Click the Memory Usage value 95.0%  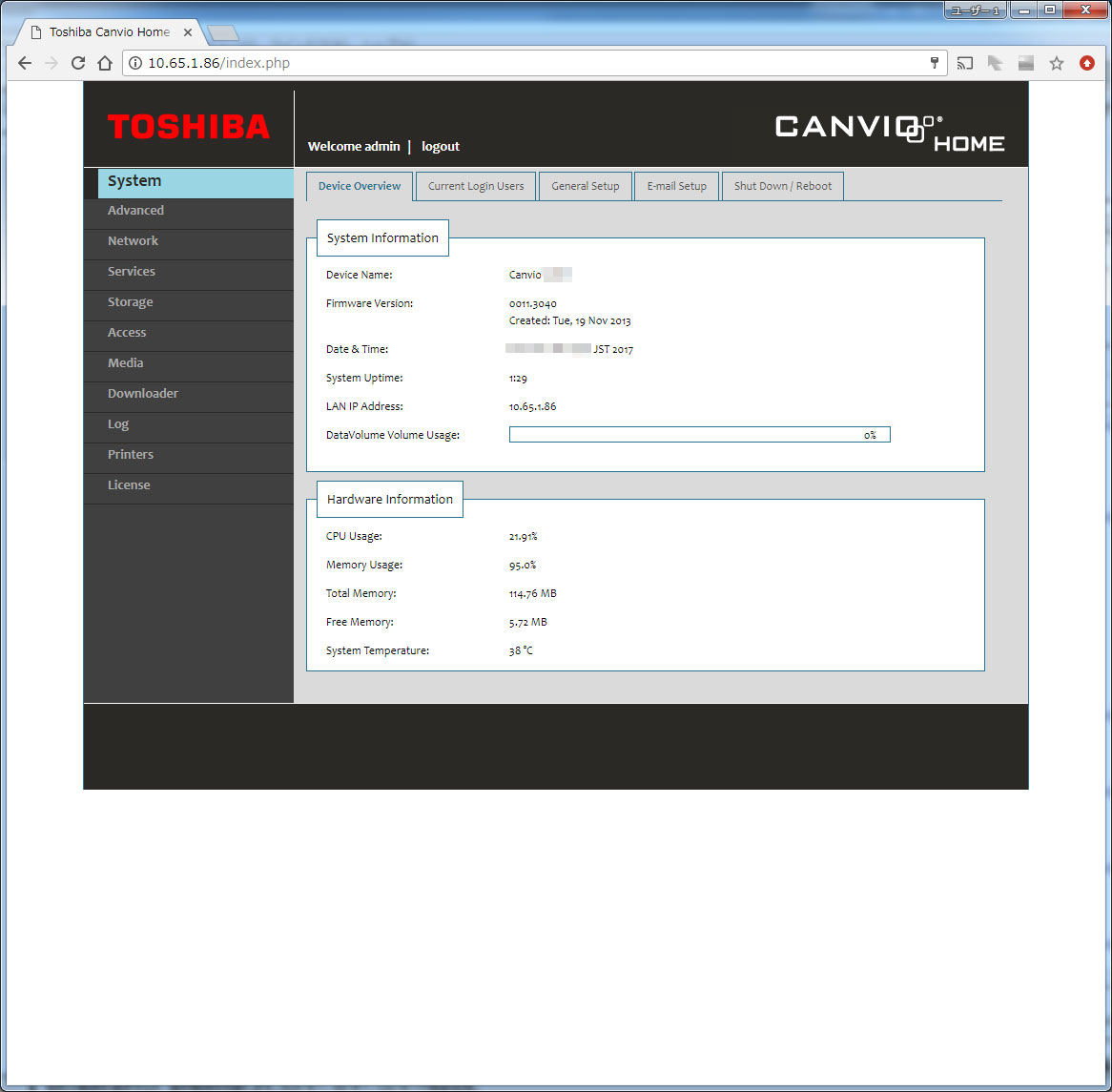pos(522,566)
